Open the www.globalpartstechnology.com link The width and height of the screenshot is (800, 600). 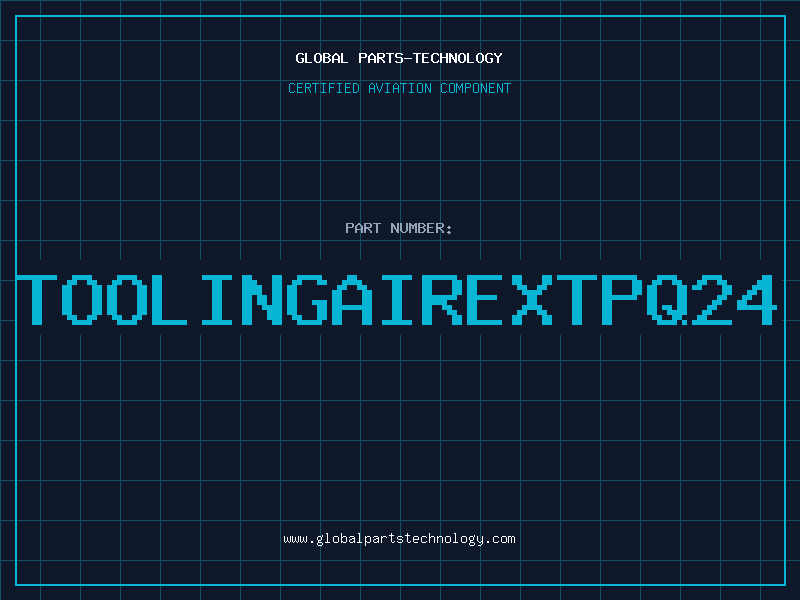click(x=399, y=539)
